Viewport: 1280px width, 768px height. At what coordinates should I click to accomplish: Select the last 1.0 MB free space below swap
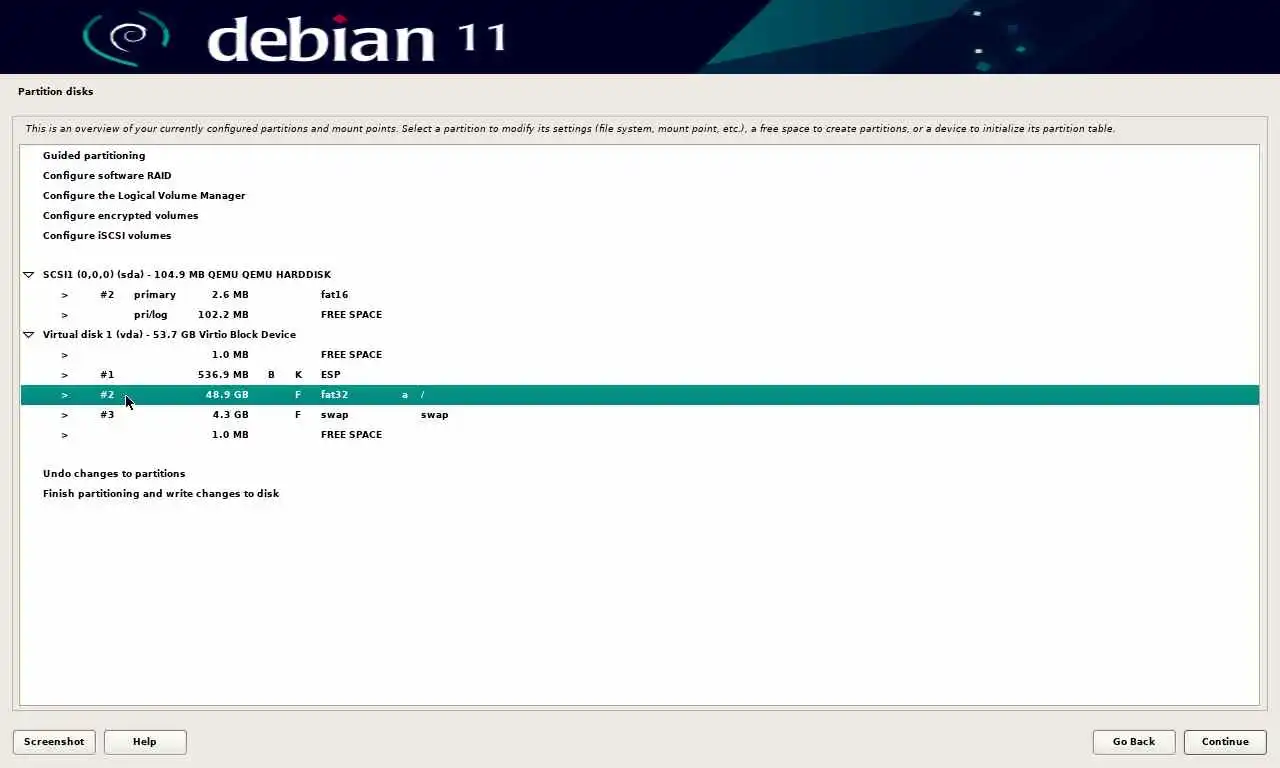click(x=640, y=435)
